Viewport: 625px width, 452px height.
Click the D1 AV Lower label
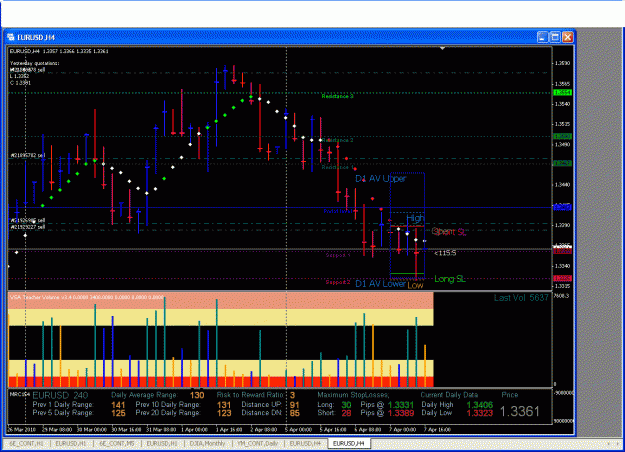380,283
